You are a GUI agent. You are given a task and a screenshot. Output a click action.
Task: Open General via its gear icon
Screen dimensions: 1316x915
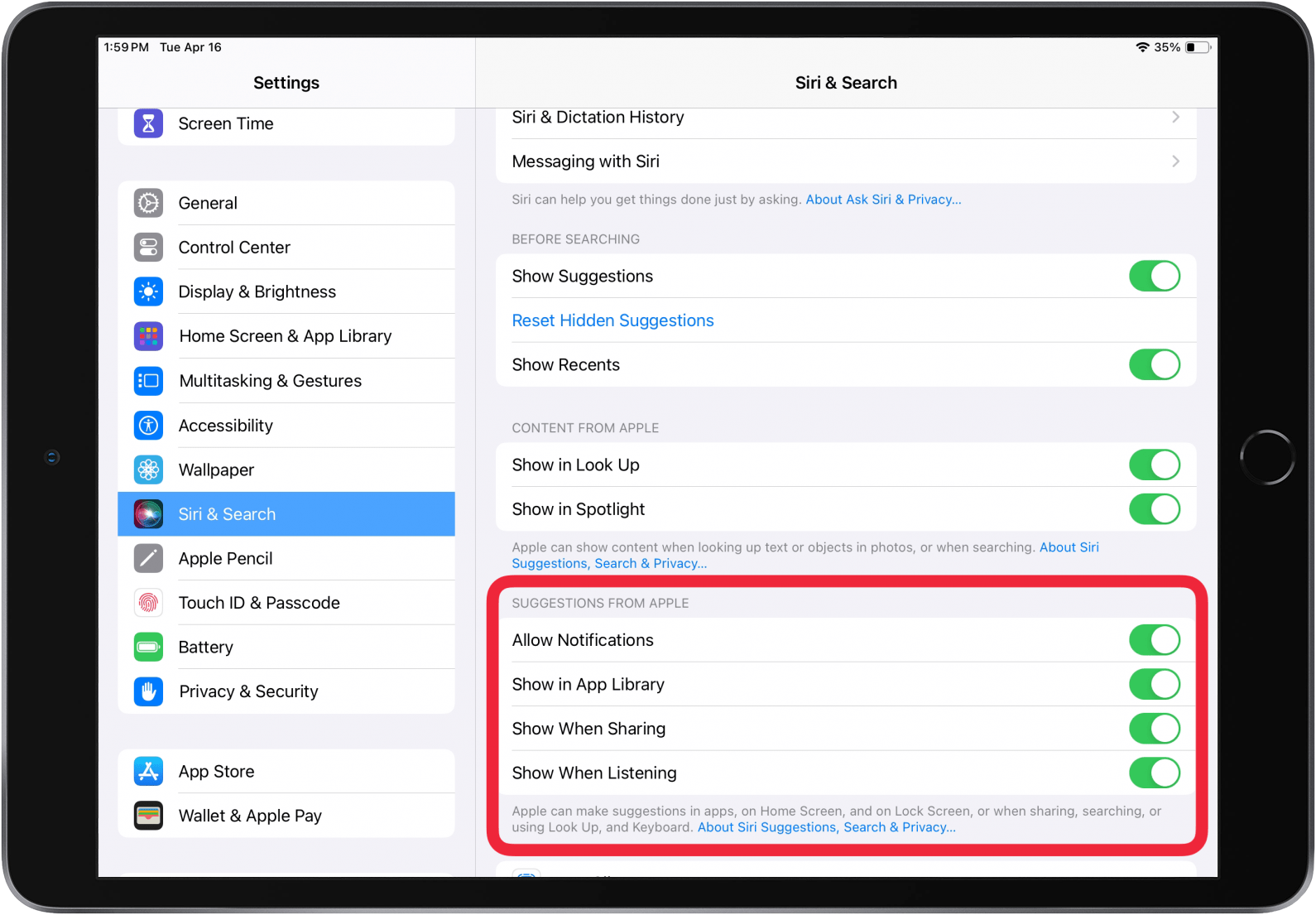point(148,203)
